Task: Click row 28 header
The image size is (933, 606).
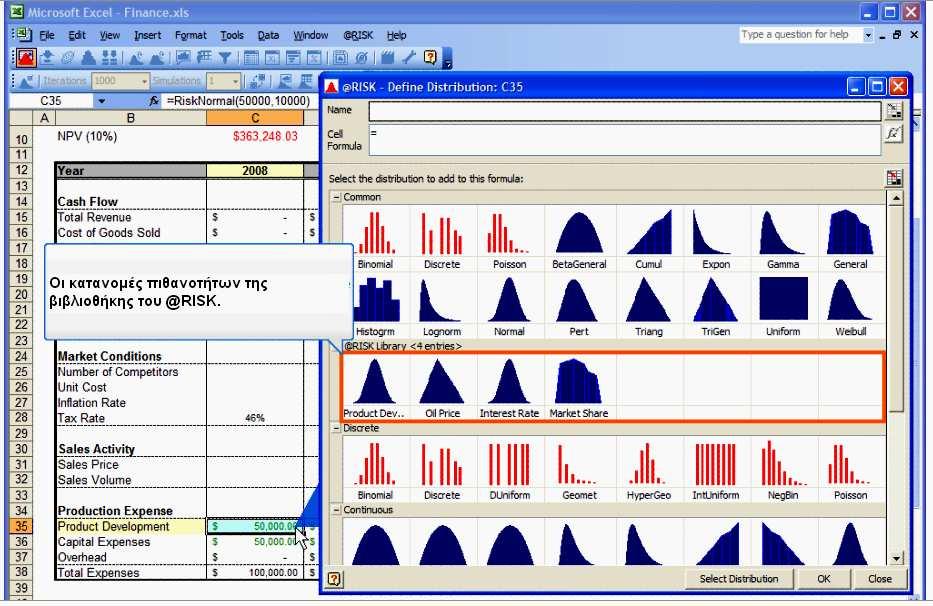Action: [21, 417]
